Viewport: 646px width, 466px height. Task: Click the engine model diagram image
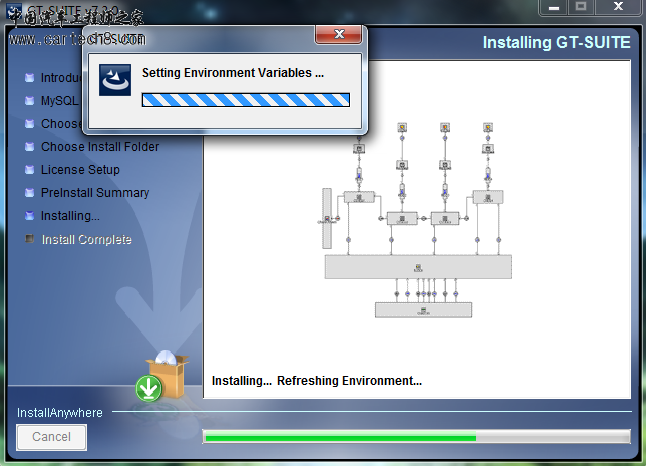pos(416,220)
